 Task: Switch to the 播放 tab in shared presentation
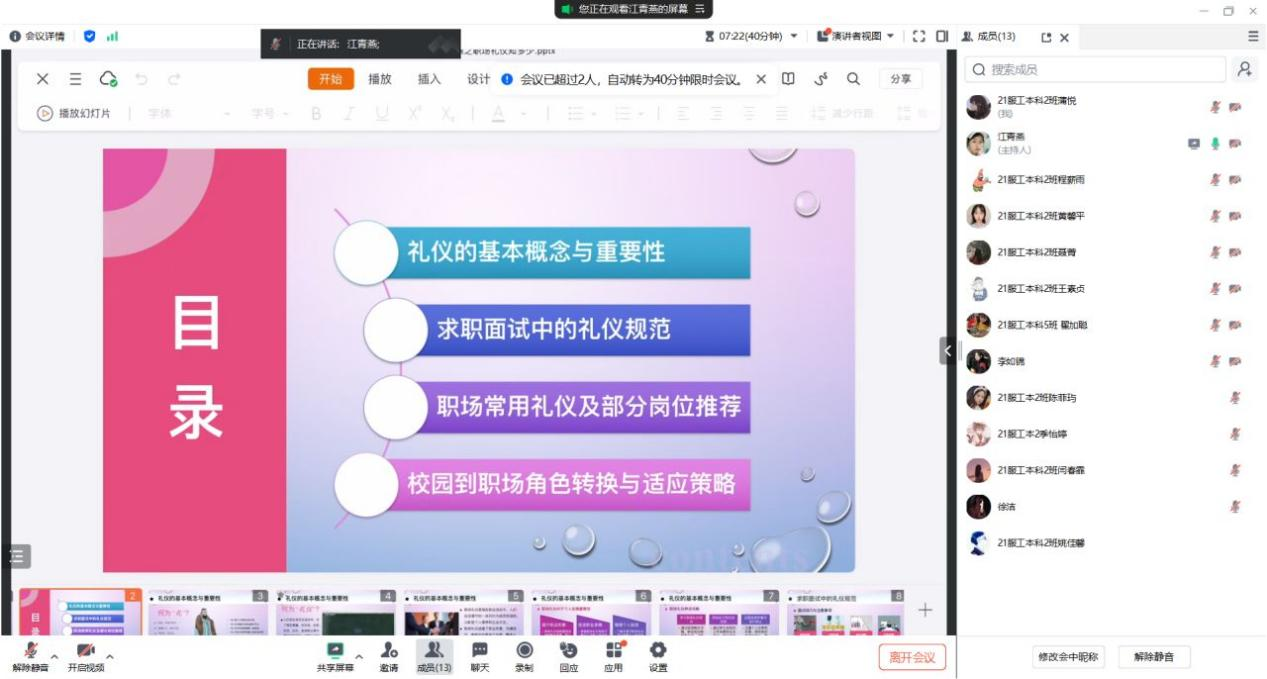click(x=380, y=79)
